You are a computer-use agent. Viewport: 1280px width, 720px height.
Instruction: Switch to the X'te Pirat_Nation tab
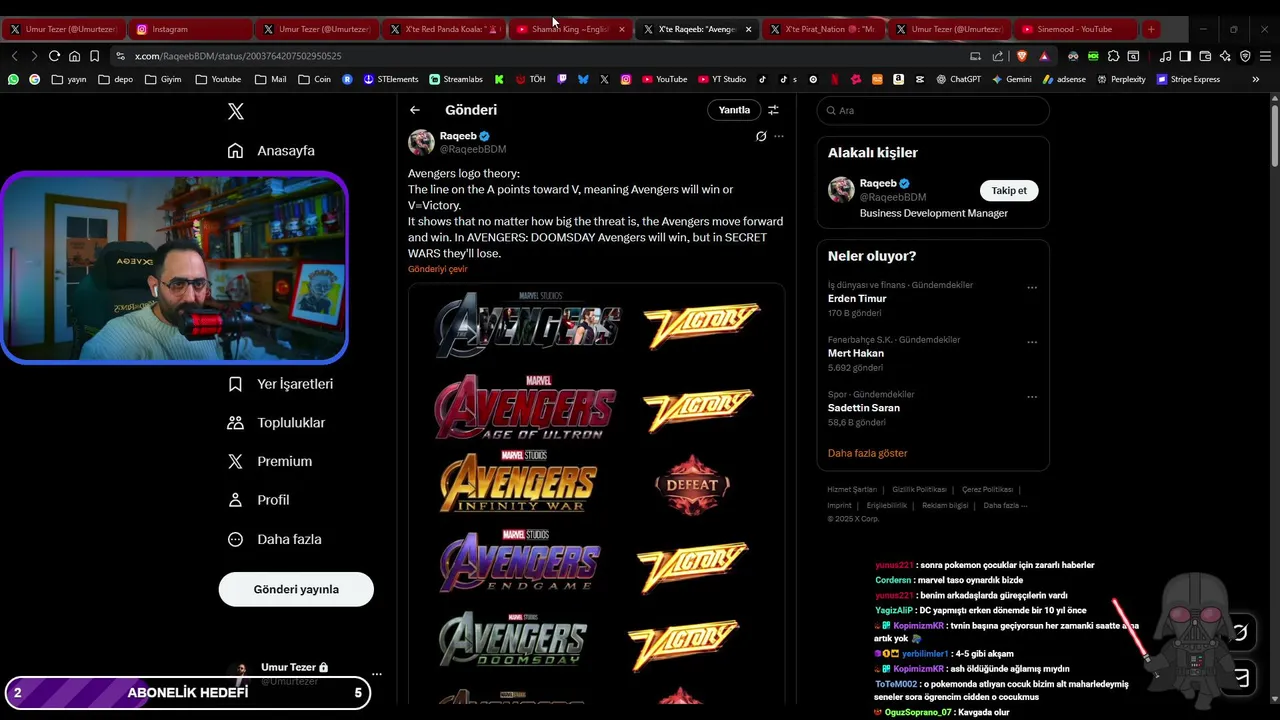click(822, 29)
